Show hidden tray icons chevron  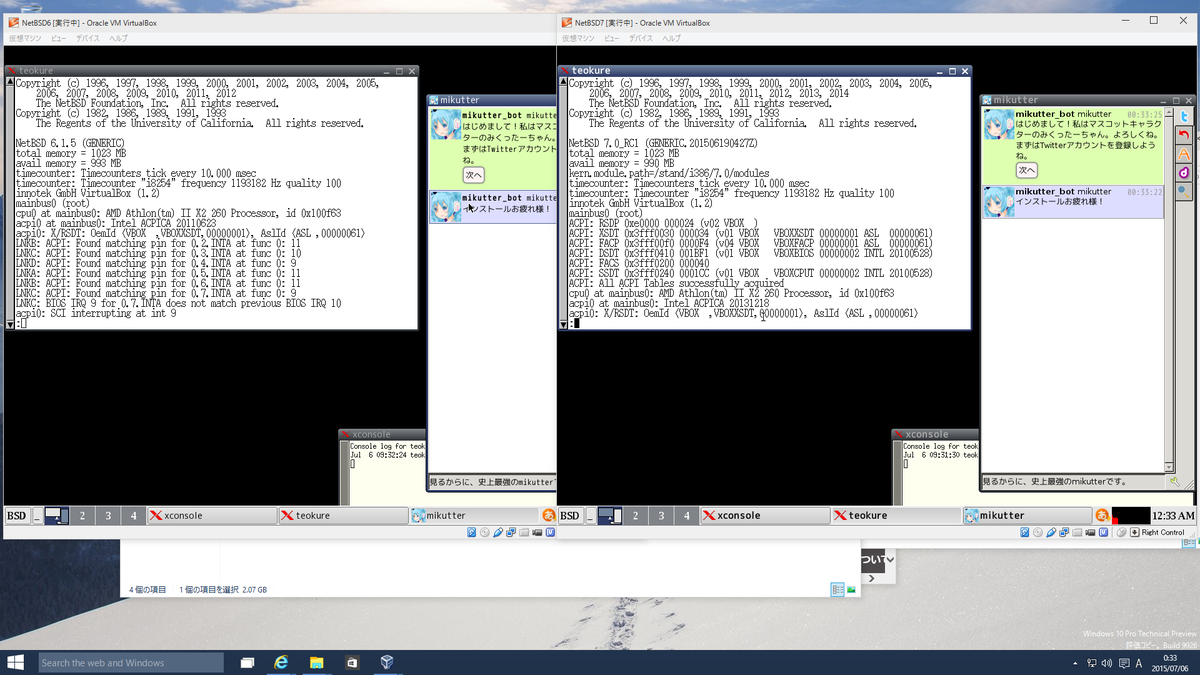pos(1075,663)
